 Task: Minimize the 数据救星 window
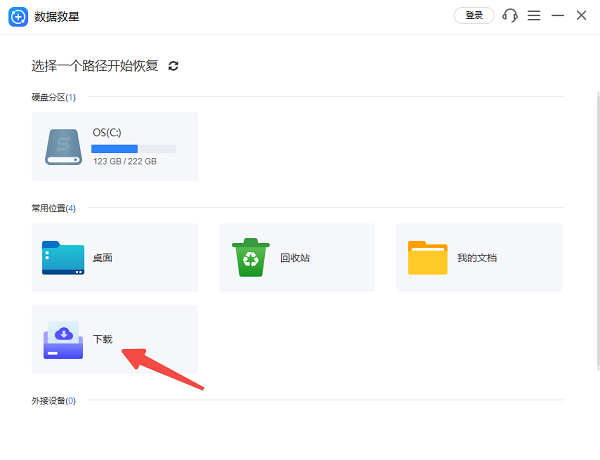(x=558, y=16)
